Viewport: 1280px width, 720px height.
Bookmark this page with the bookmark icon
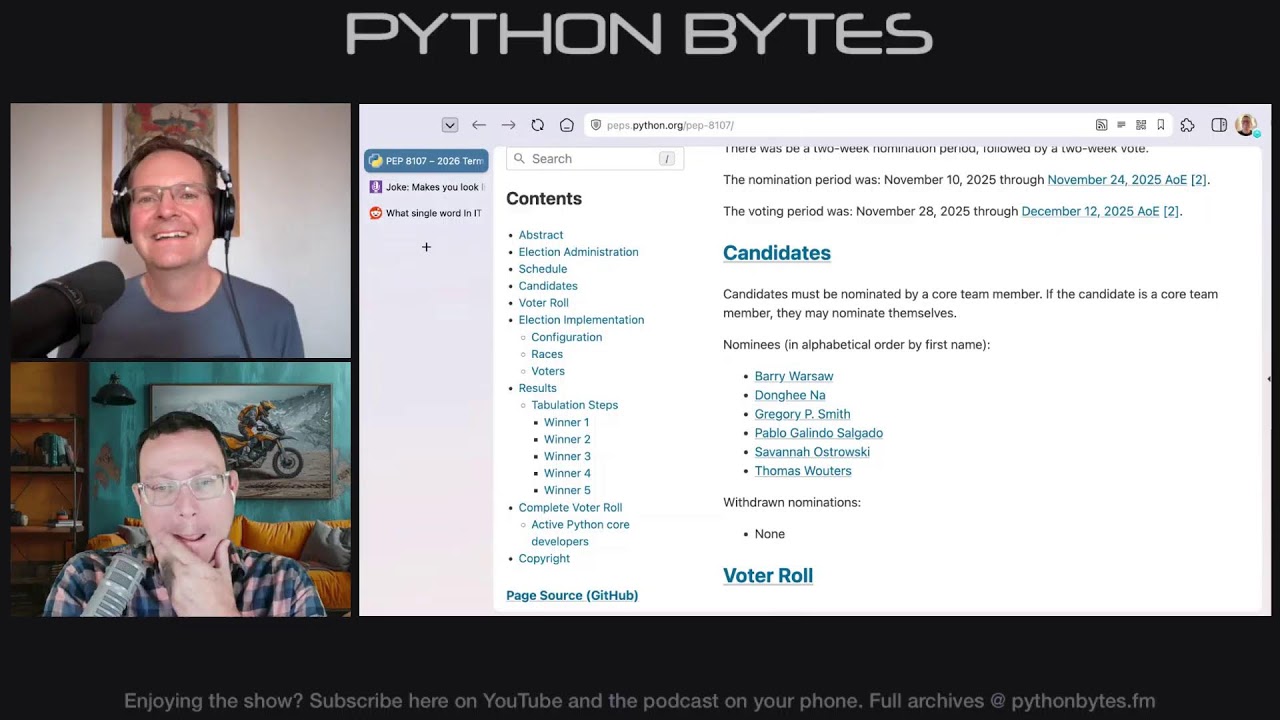(x=1161, y=125)
